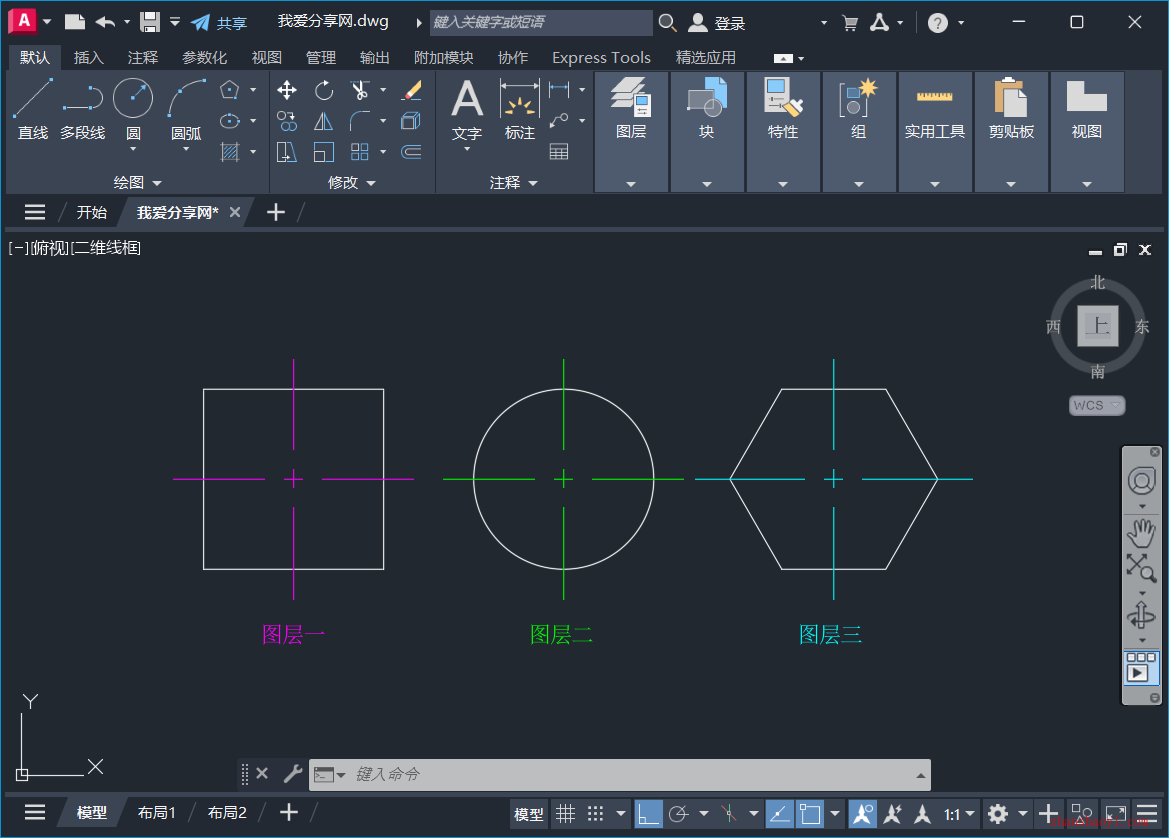Click the 文字 text tool
This screenshot has width=1169, height=838.
point(467,110)
